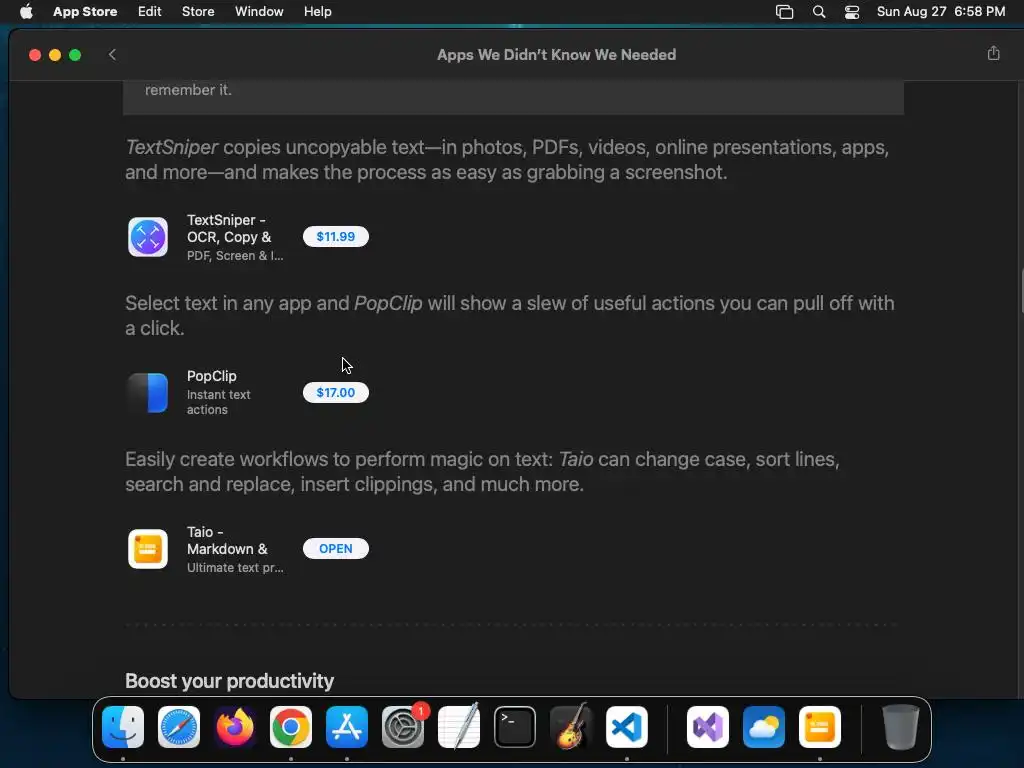Open Visual Studio from the Dock

point(708,727)
